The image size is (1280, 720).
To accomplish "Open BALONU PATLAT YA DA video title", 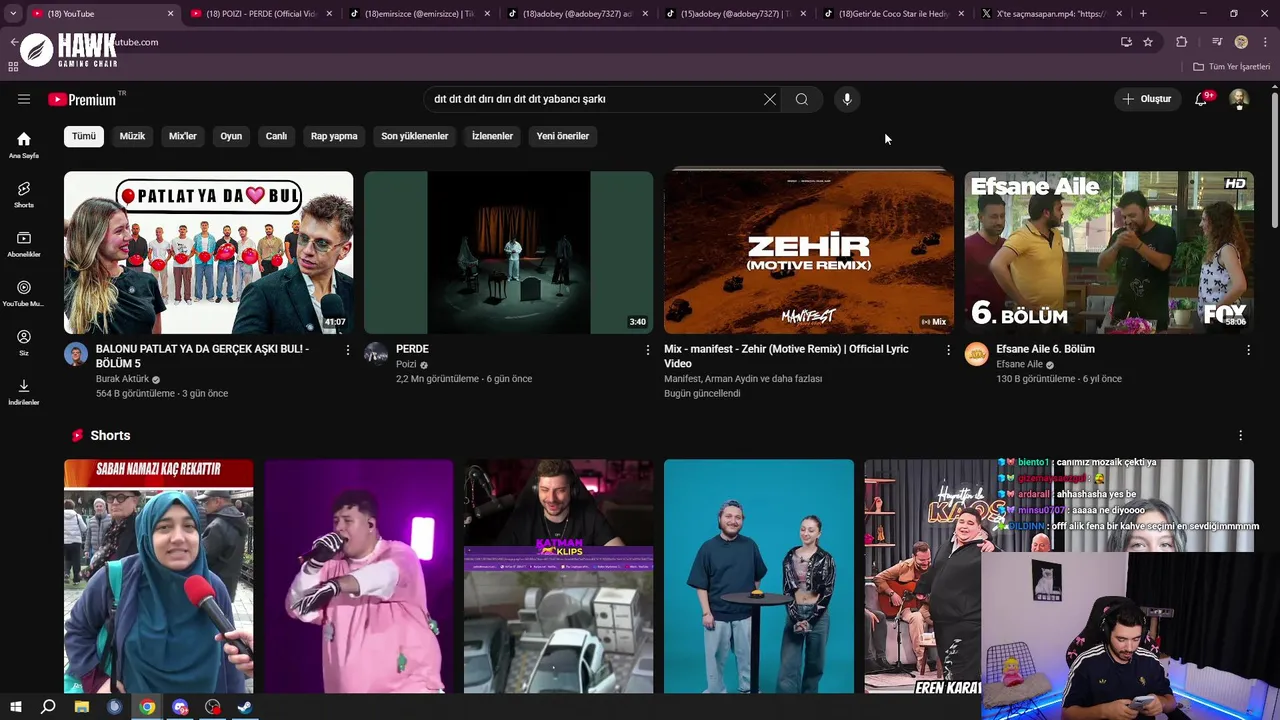I will [x=202, y=356].
